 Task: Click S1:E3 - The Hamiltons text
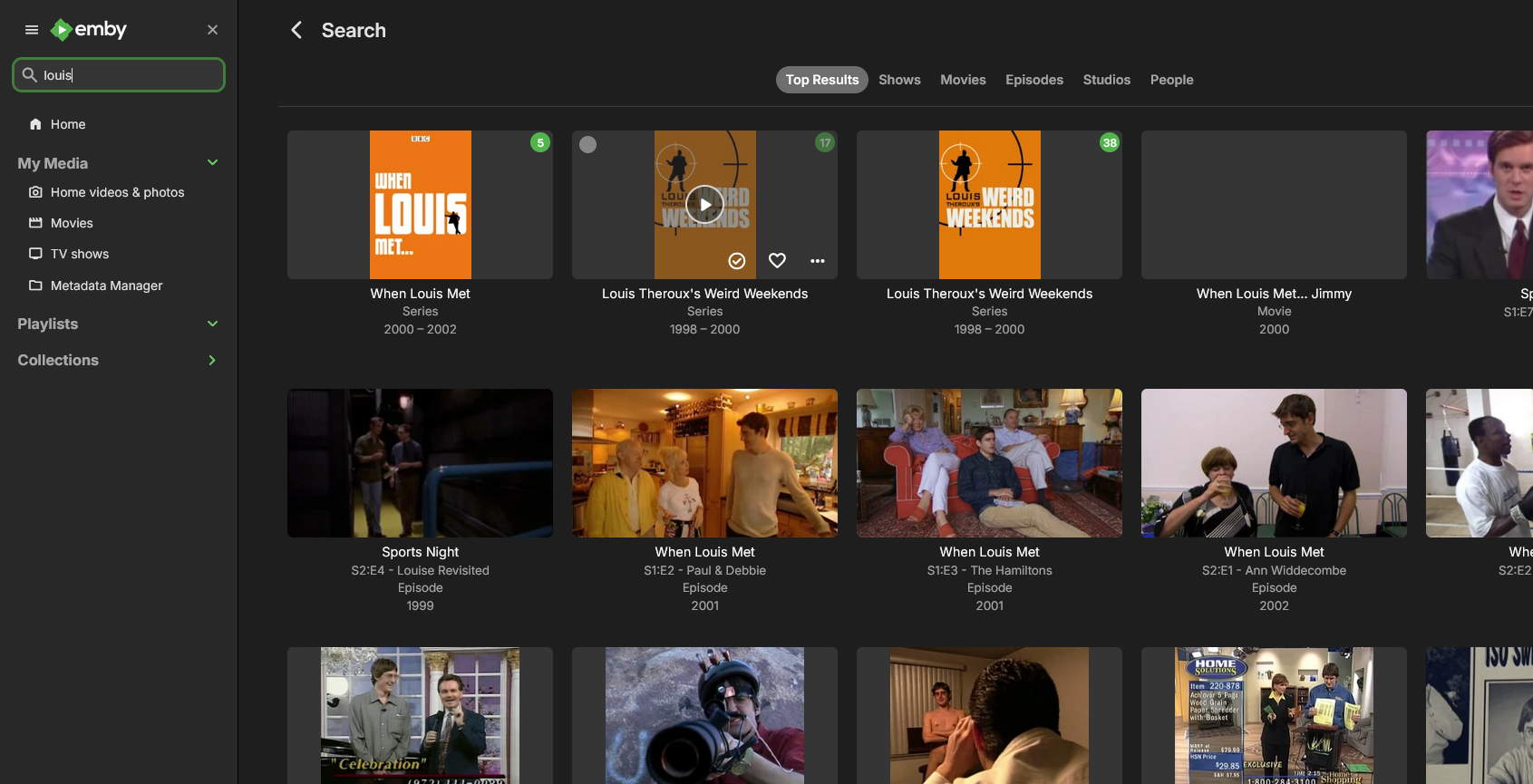click(x=990, y=570)
